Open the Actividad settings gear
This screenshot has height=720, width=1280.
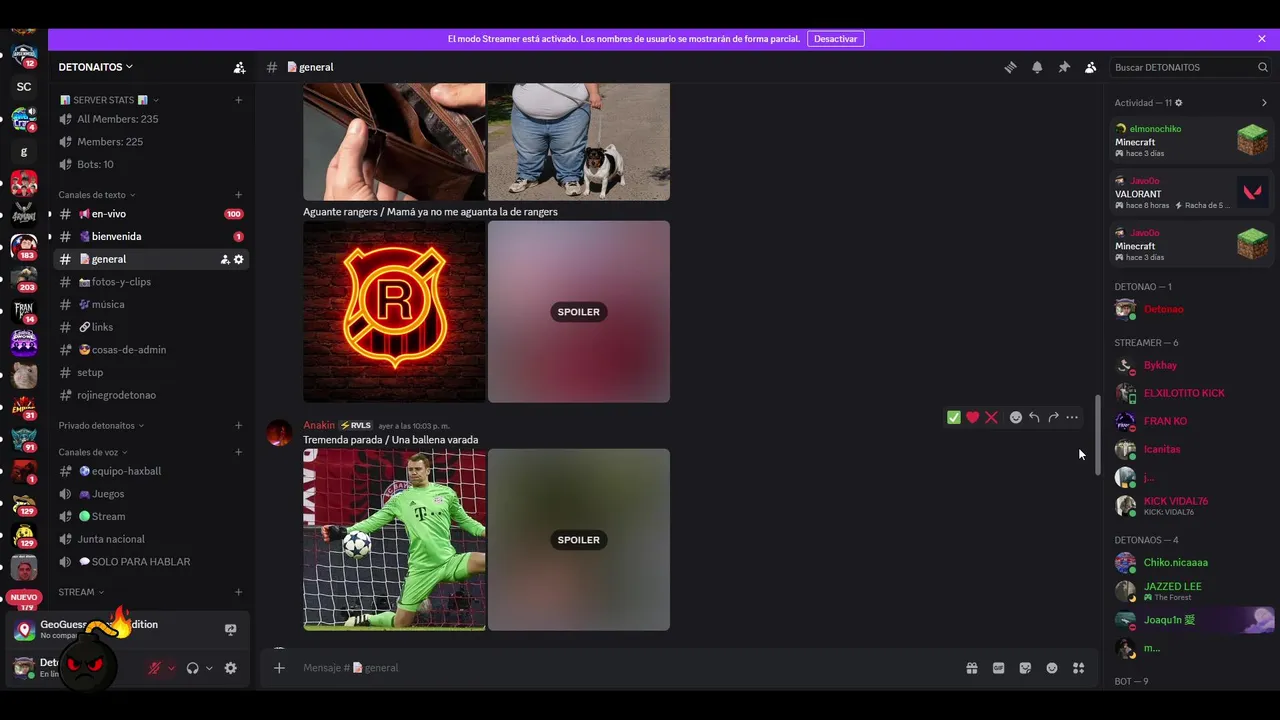click(1179, 103)
